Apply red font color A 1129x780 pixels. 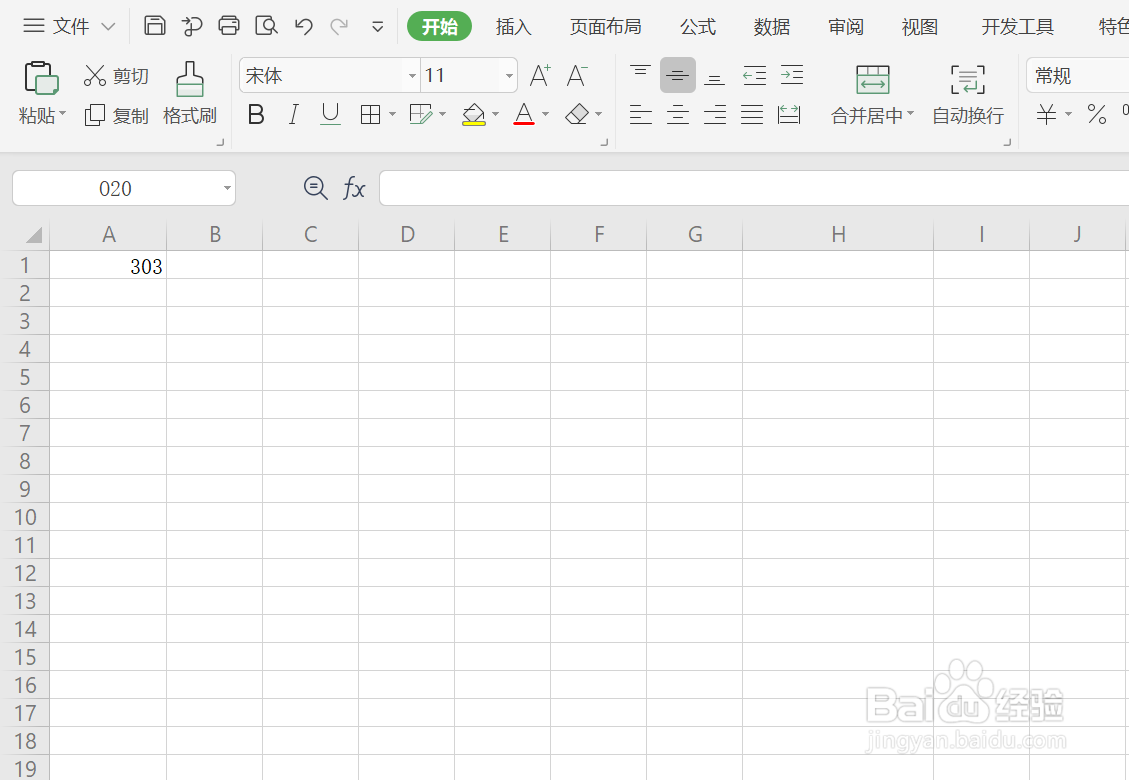tap(524, 115)
